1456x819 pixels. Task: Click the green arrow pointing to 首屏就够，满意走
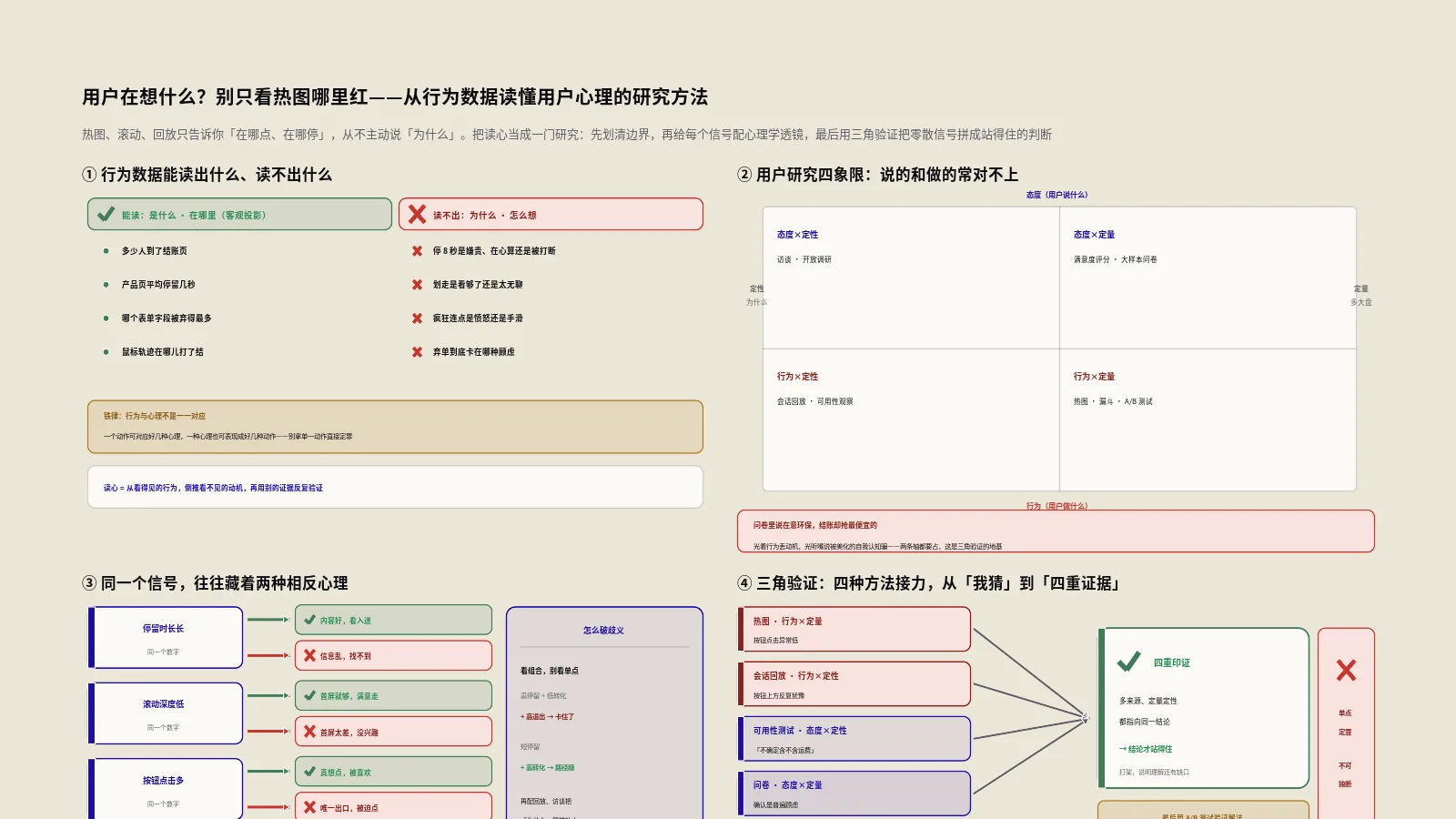pos(268,695)
